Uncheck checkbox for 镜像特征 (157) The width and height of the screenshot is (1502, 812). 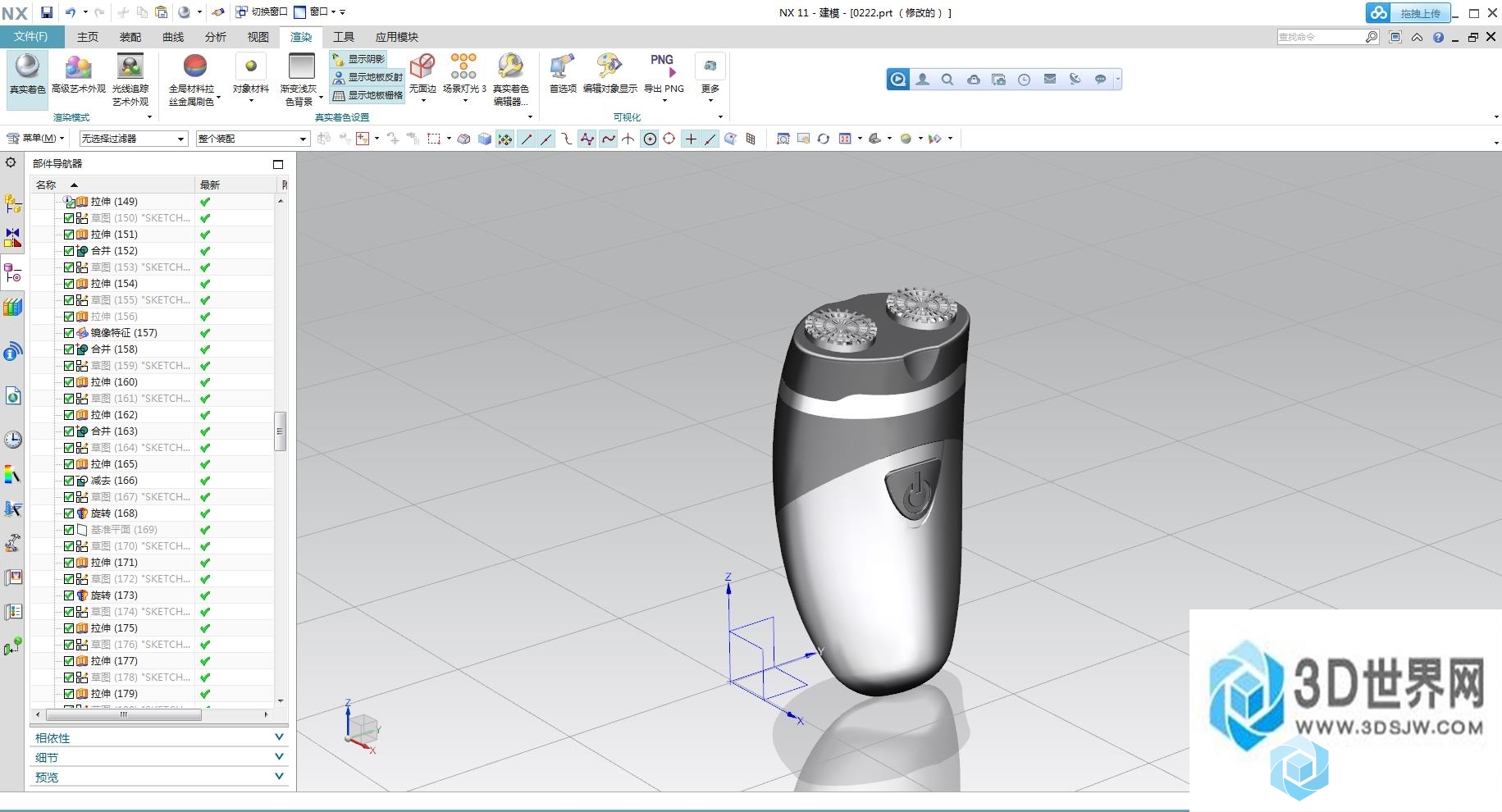69,333
